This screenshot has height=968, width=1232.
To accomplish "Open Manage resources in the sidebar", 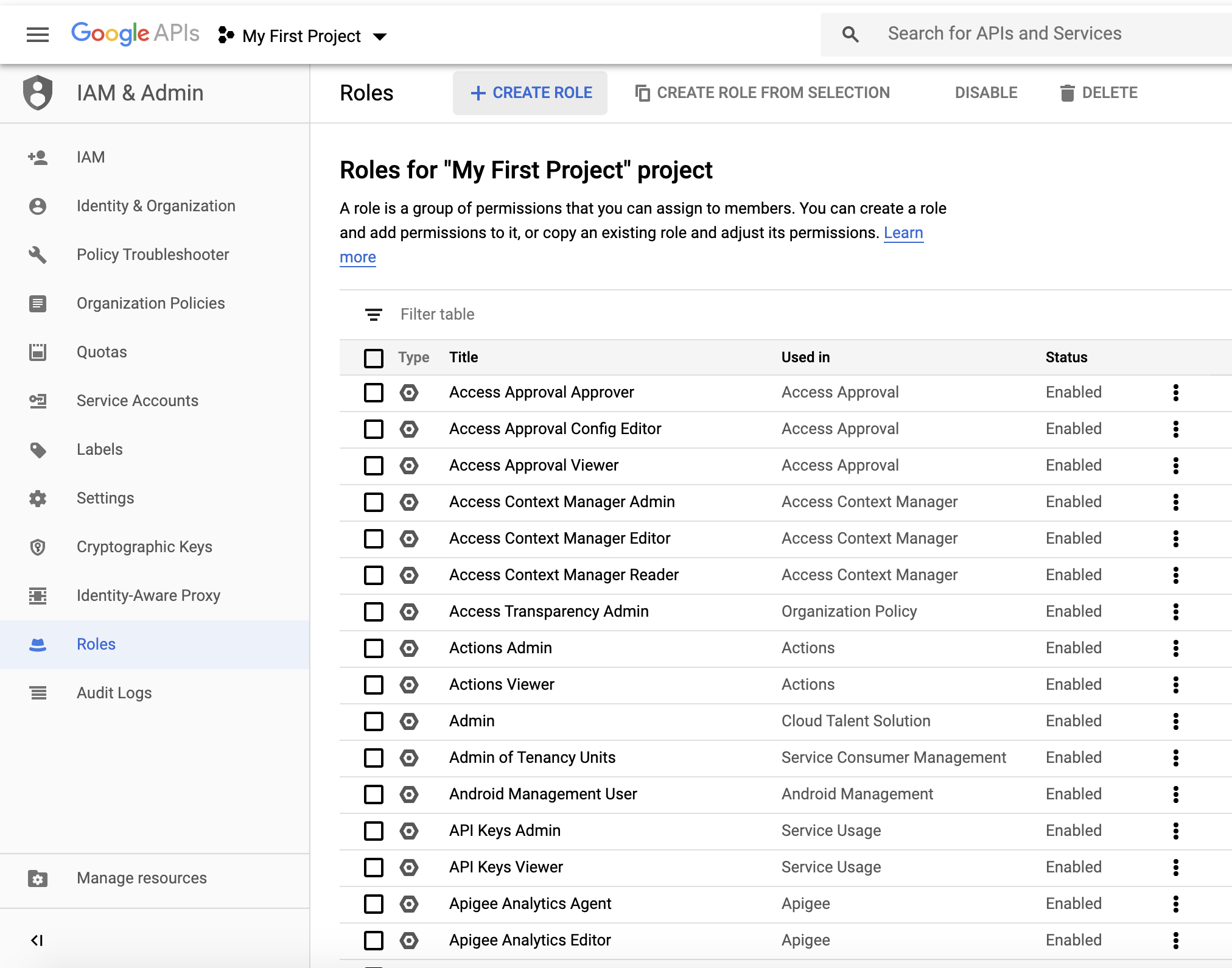I will (x=155, y=879).
